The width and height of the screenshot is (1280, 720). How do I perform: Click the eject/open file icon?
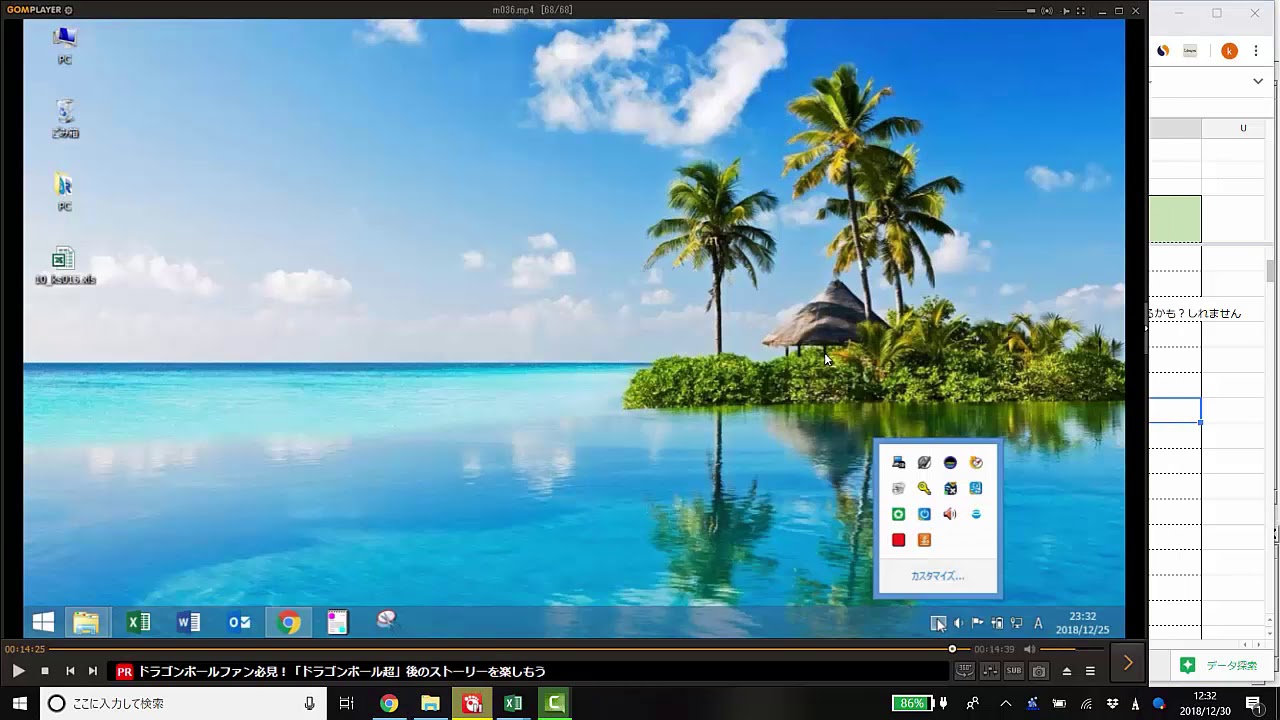pyautogui.click(x=1066, y=671)
